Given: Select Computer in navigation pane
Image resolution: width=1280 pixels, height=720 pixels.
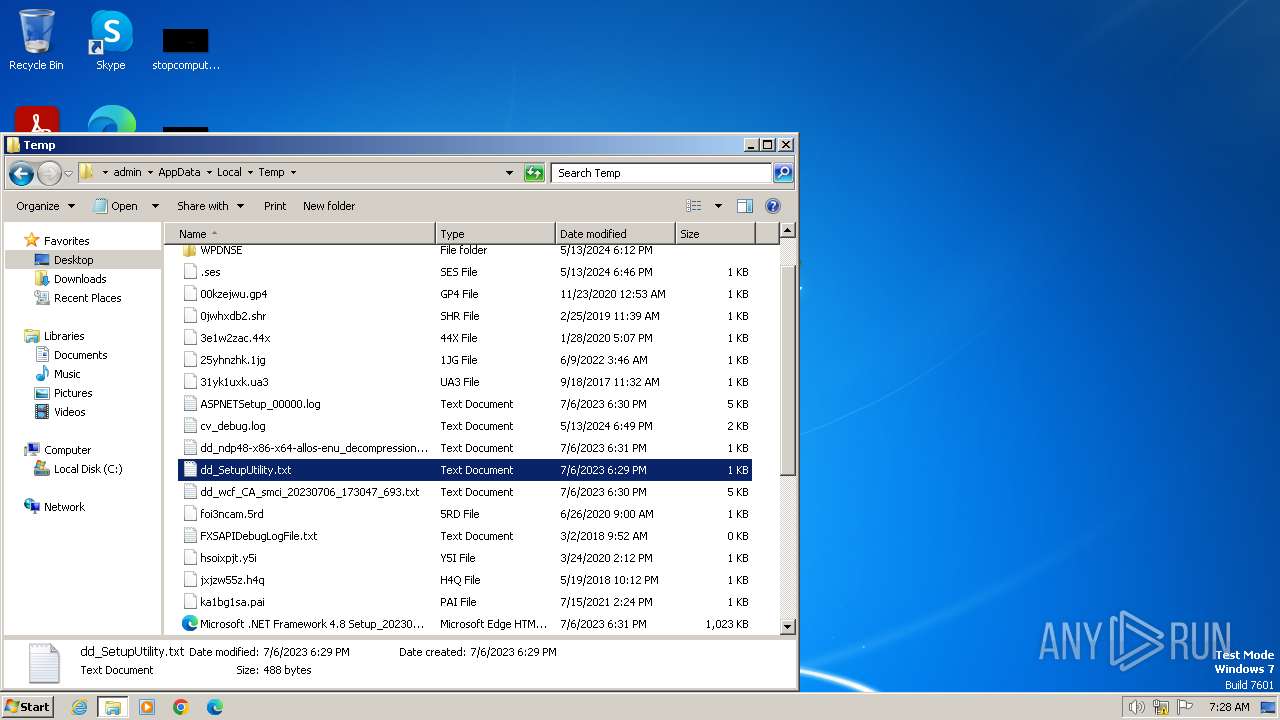Looking at the screenshot, I should (67, 450).
